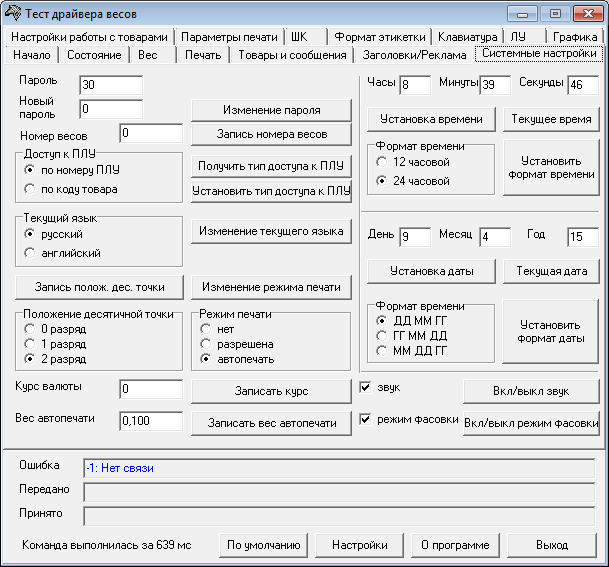The height and width of the screenshot is (567, 609).
Task: Click the Изменение пароля button
Action: [271, 110]
